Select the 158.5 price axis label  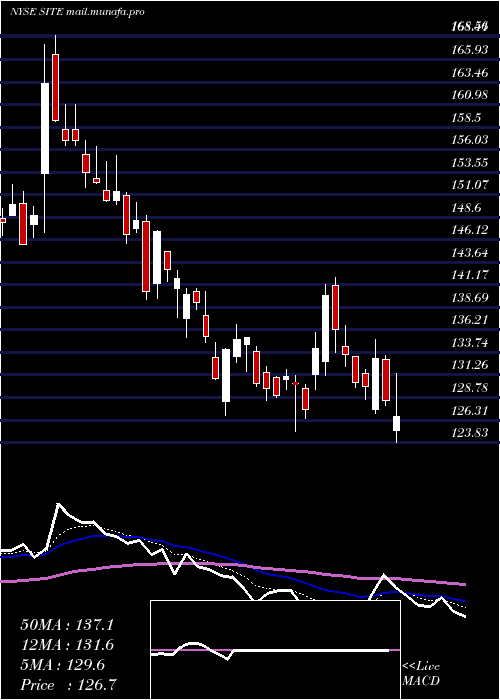point(466,118)
